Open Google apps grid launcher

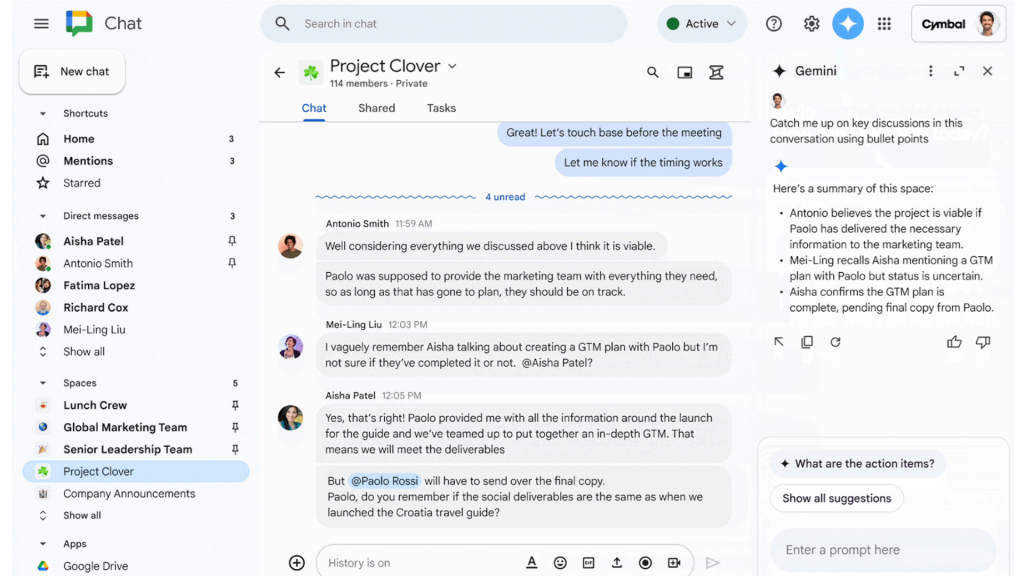884,24
